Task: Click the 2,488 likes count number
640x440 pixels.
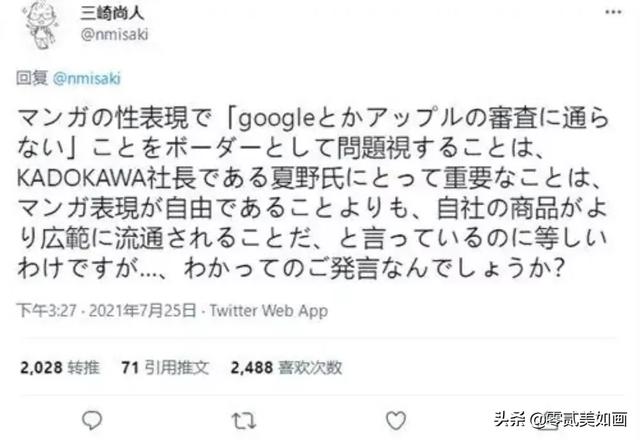Action: (252, 368)
